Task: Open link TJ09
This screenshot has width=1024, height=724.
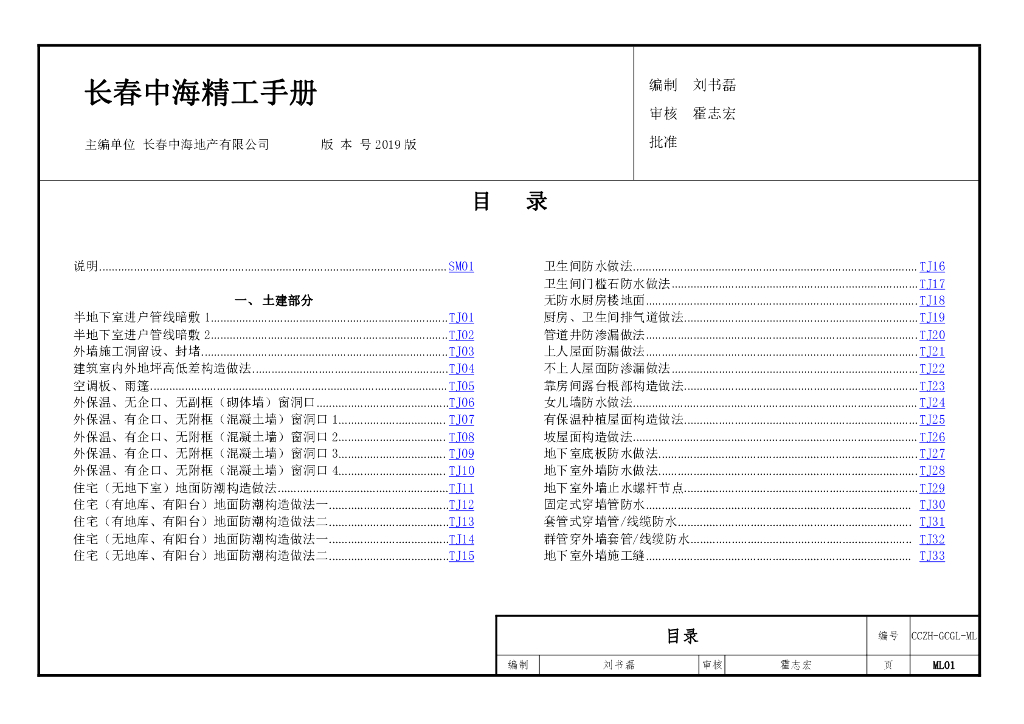Action: [461, 454]
